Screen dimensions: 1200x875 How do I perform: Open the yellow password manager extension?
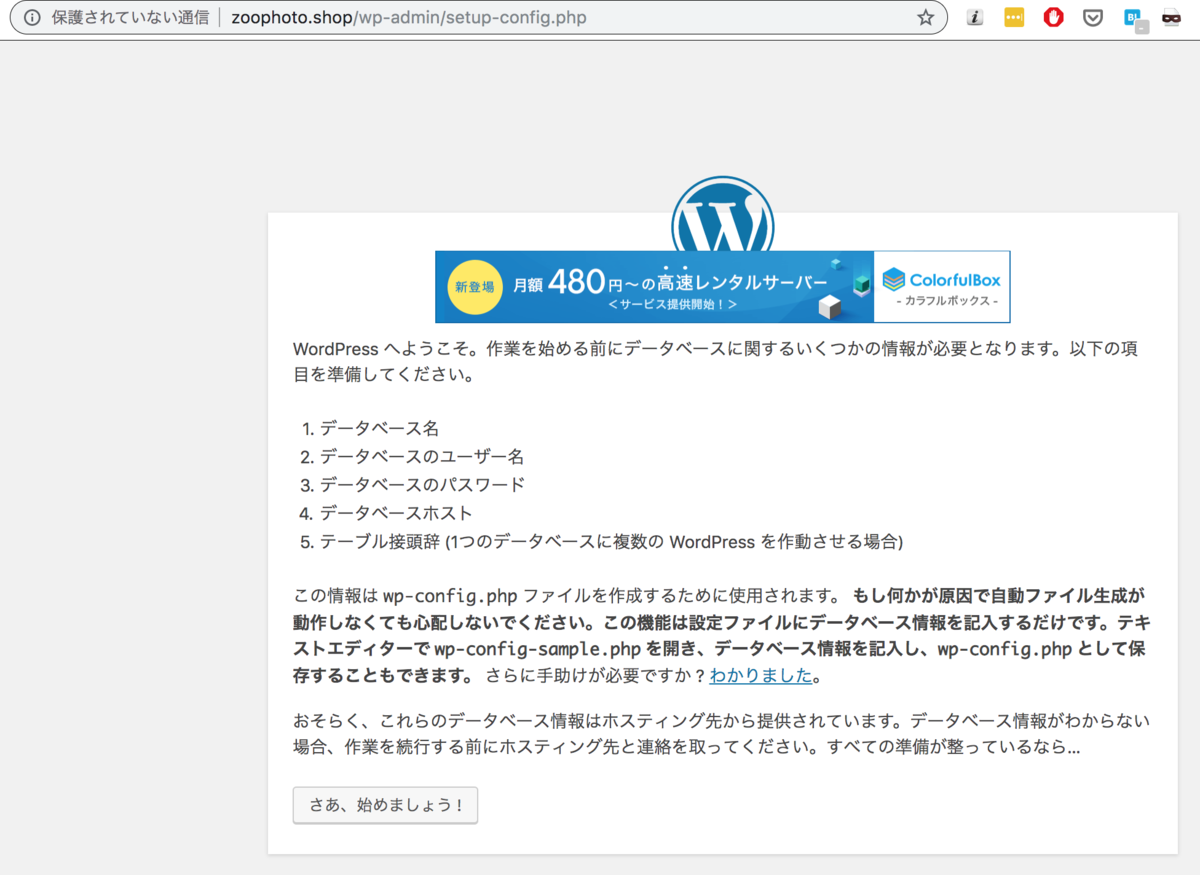1014,18
